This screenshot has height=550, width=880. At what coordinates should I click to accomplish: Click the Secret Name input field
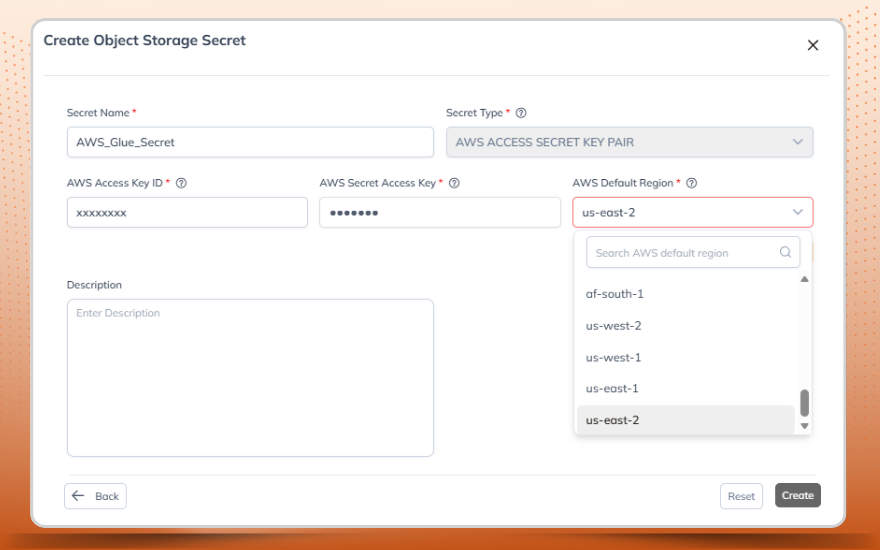pos(250,142)
